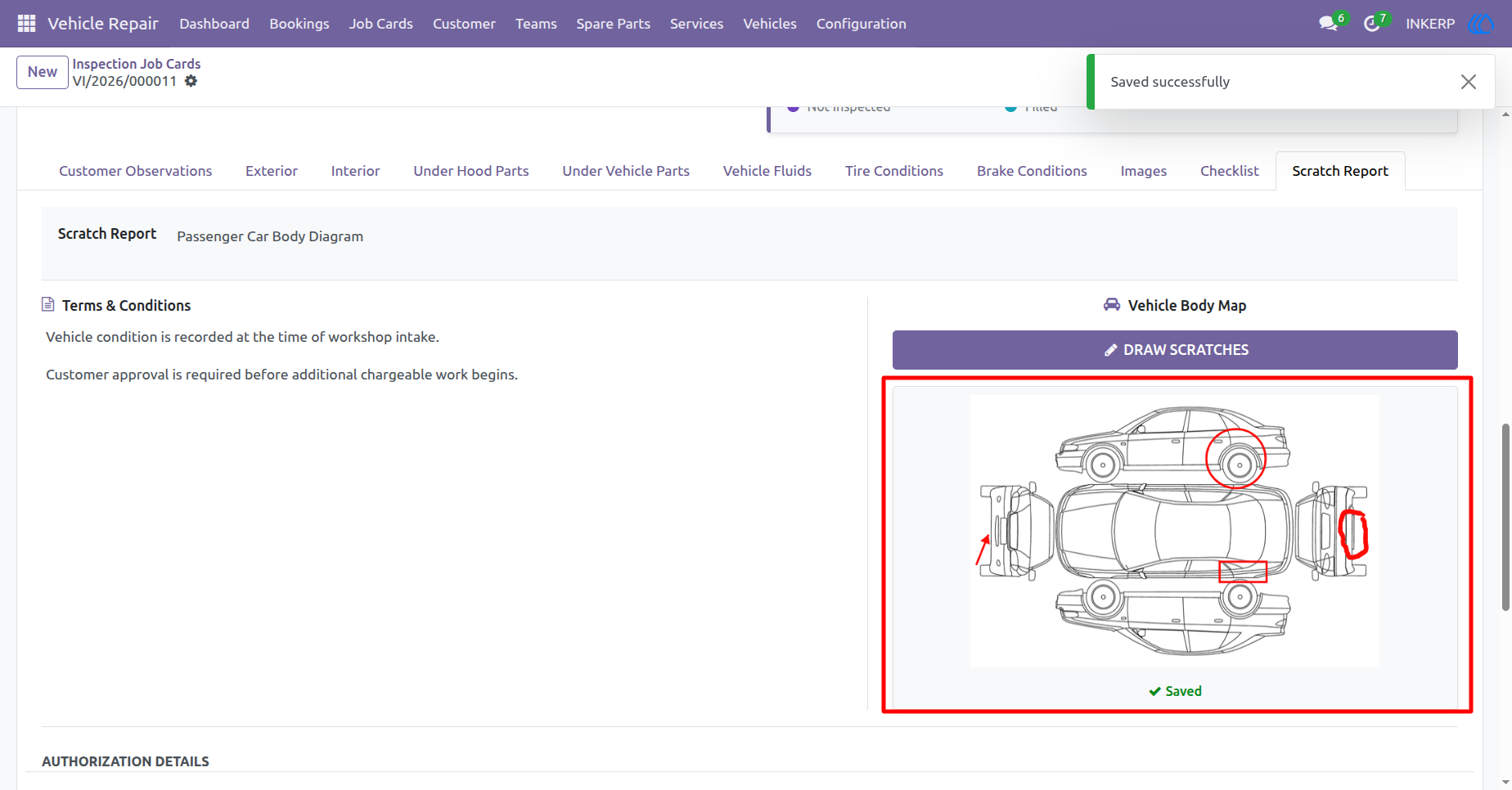The width and height of the screenshot is (1512, 790).
Task: Click the Draw Scratches button
Action: (1175, 350)
